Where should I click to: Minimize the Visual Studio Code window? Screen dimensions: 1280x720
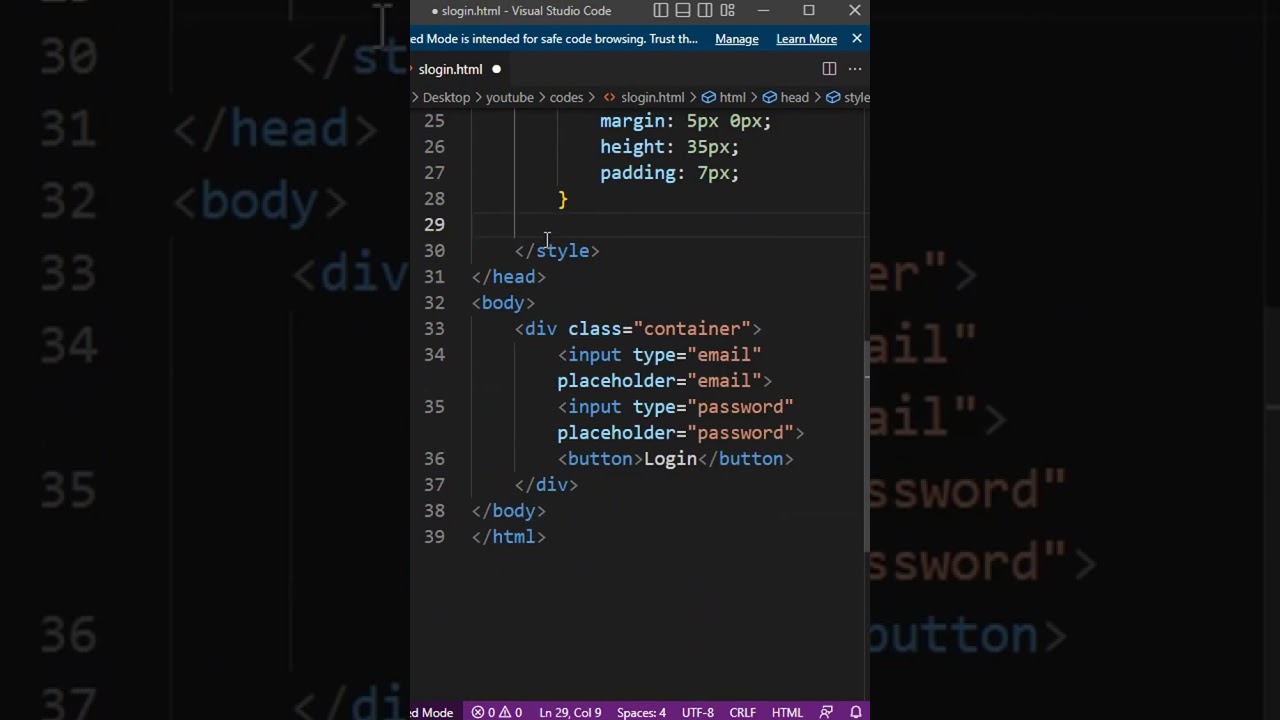click(764, 11)
